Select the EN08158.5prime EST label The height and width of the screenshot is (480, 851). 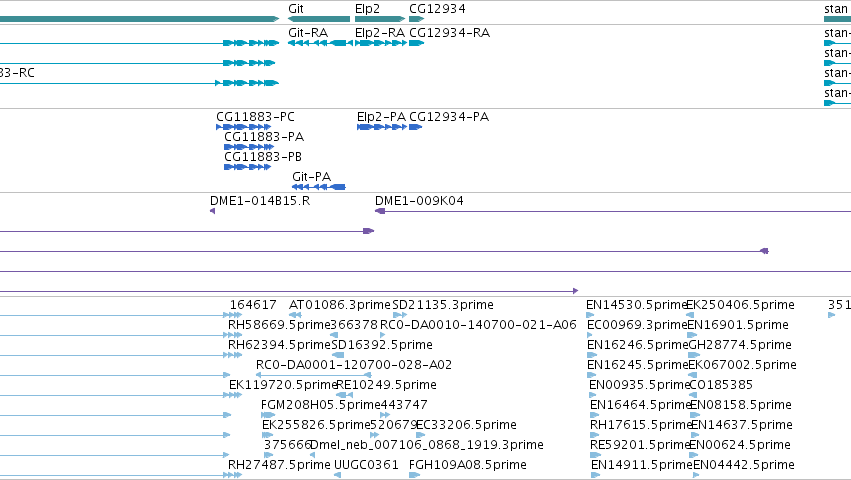741,406
